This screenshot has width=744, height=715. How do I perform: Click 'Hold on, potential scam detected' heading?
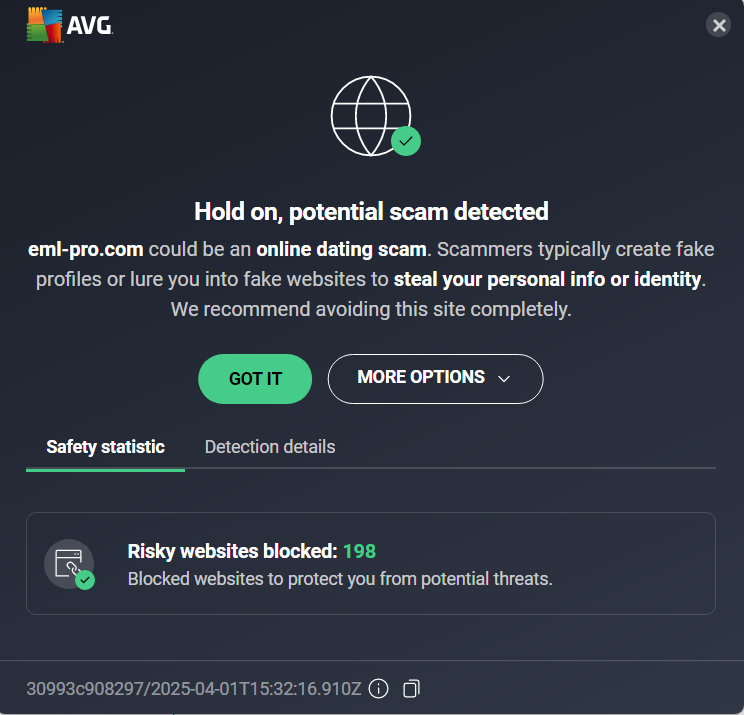coord(371,212)
